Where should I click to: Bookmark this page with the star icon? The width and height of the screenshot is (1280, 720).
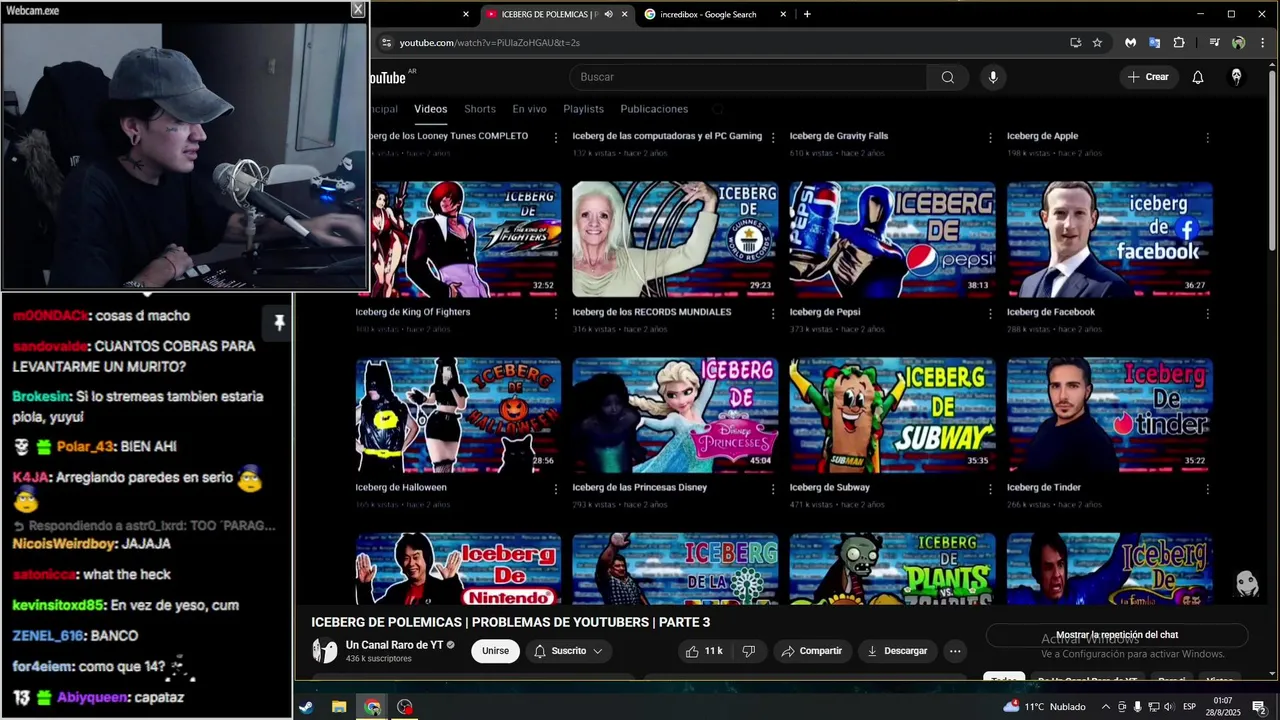[1097, 43]
